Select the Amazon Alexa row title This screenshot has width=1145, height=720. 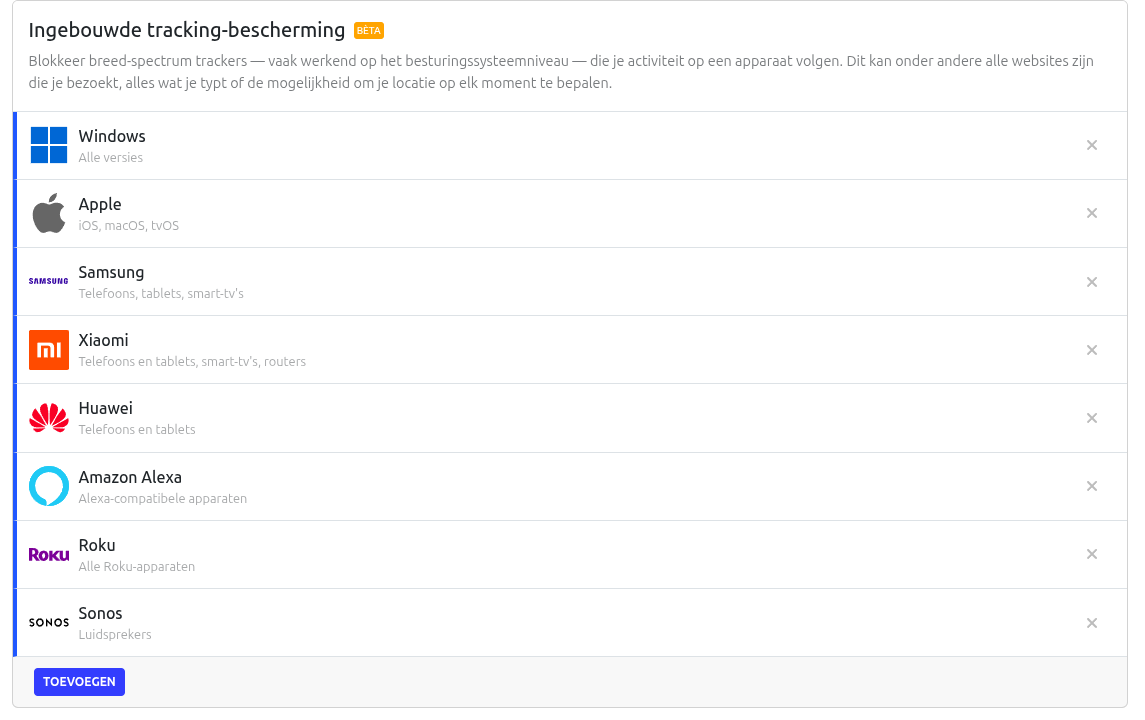130,478
